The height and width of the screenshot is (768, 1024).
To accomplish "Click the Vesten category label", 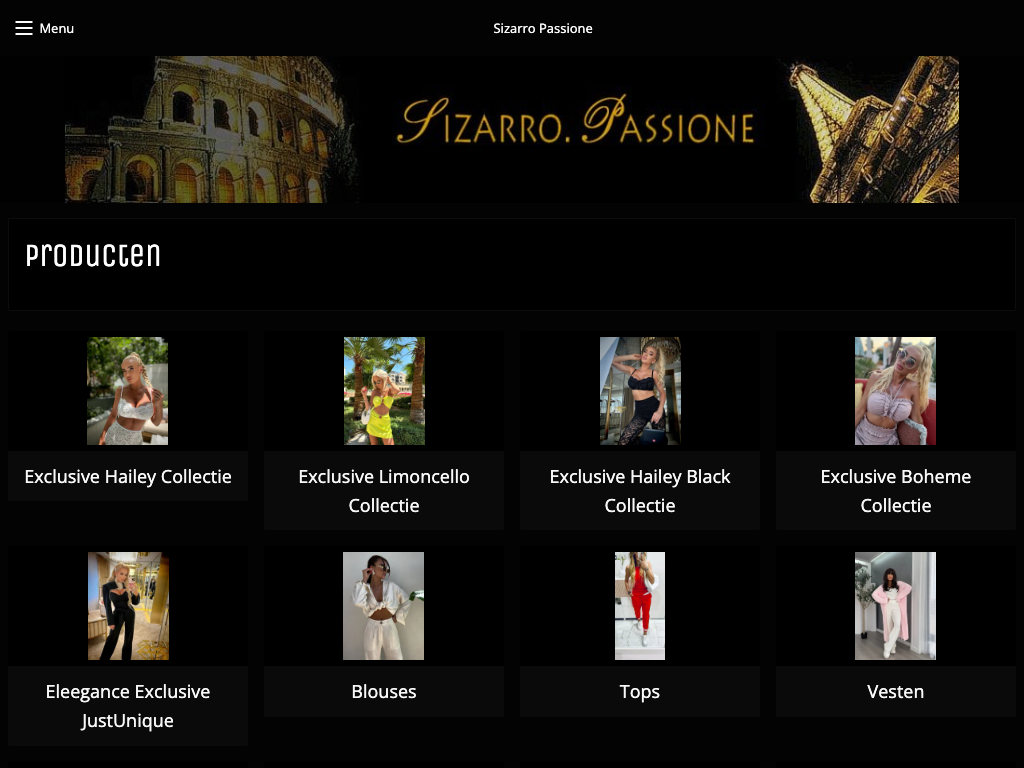I will click(x=896, y=692).
